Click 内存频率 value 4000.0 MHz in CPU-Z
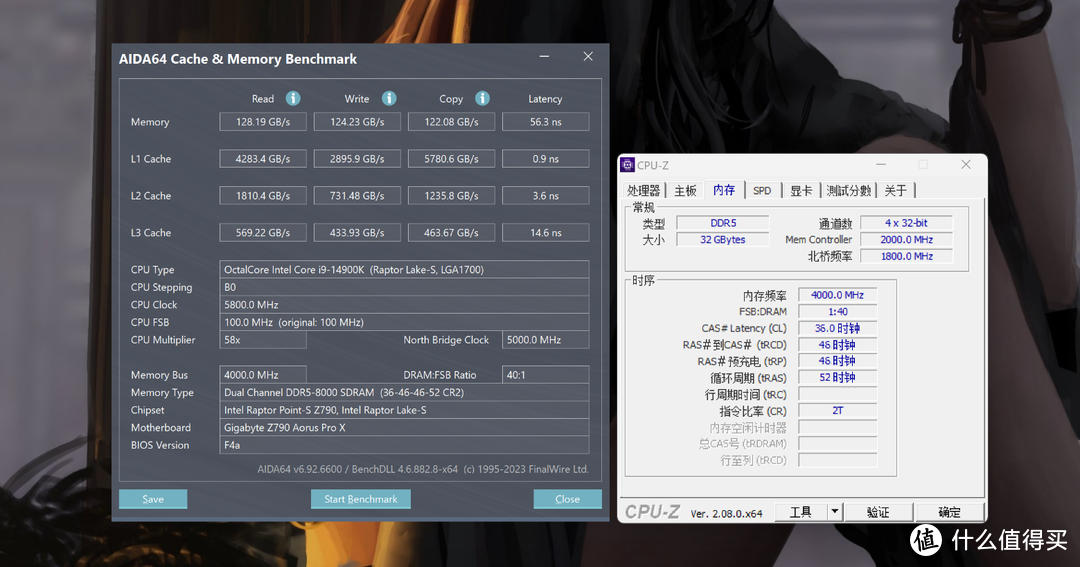Screen dimensions: 1080x567 (x=838, y=295)
